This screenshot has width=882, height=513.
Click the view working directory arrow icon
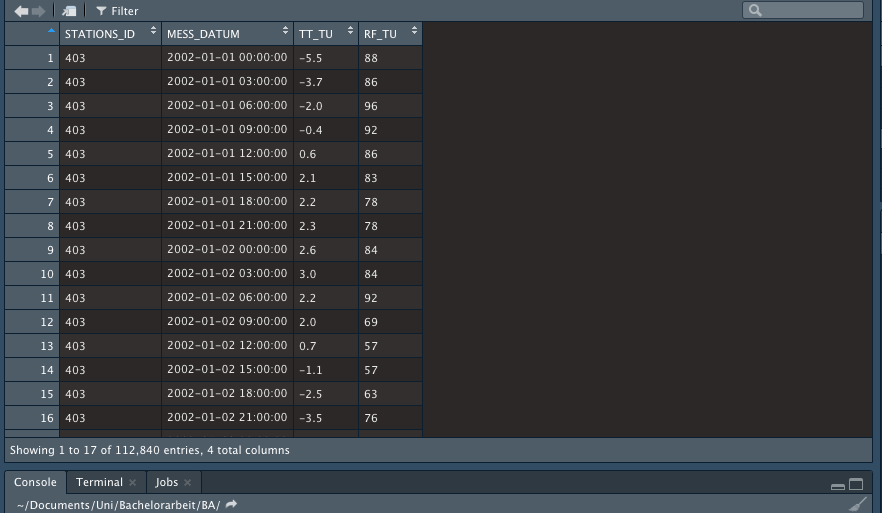pos(232,505)
